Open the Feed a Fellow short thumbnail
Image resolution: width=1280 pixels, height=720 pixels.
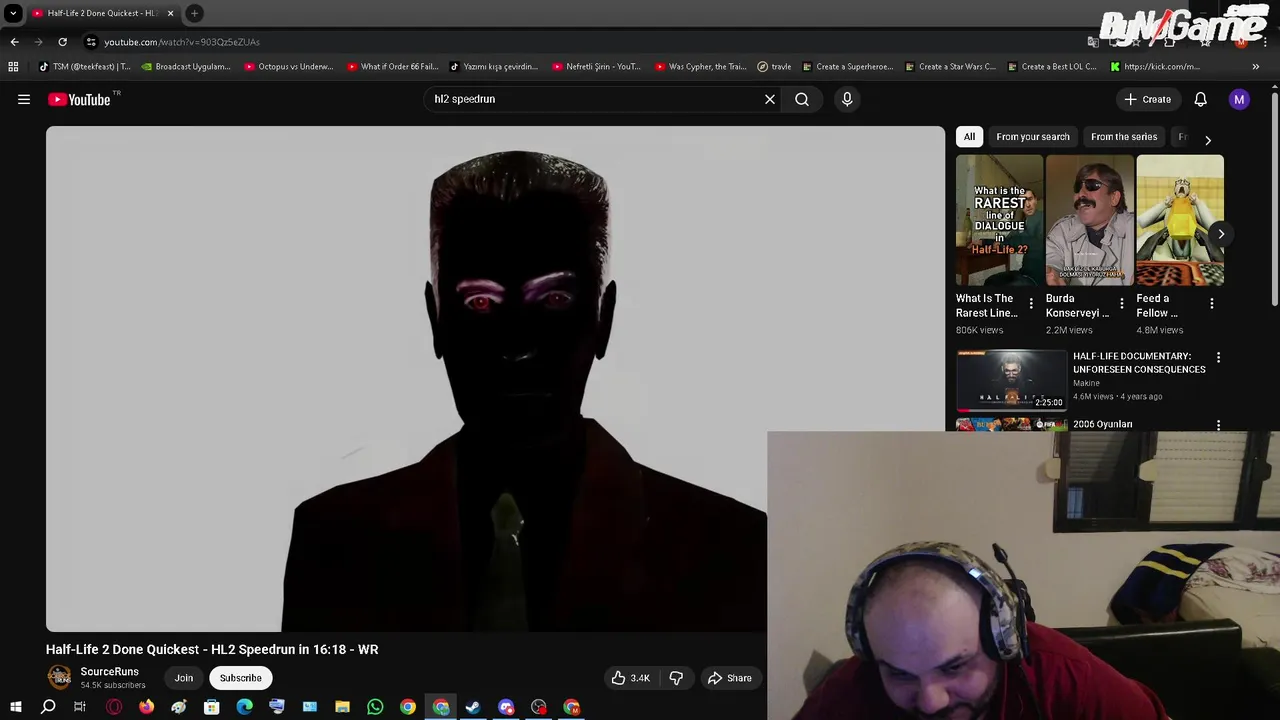[x=1179, y=221]
